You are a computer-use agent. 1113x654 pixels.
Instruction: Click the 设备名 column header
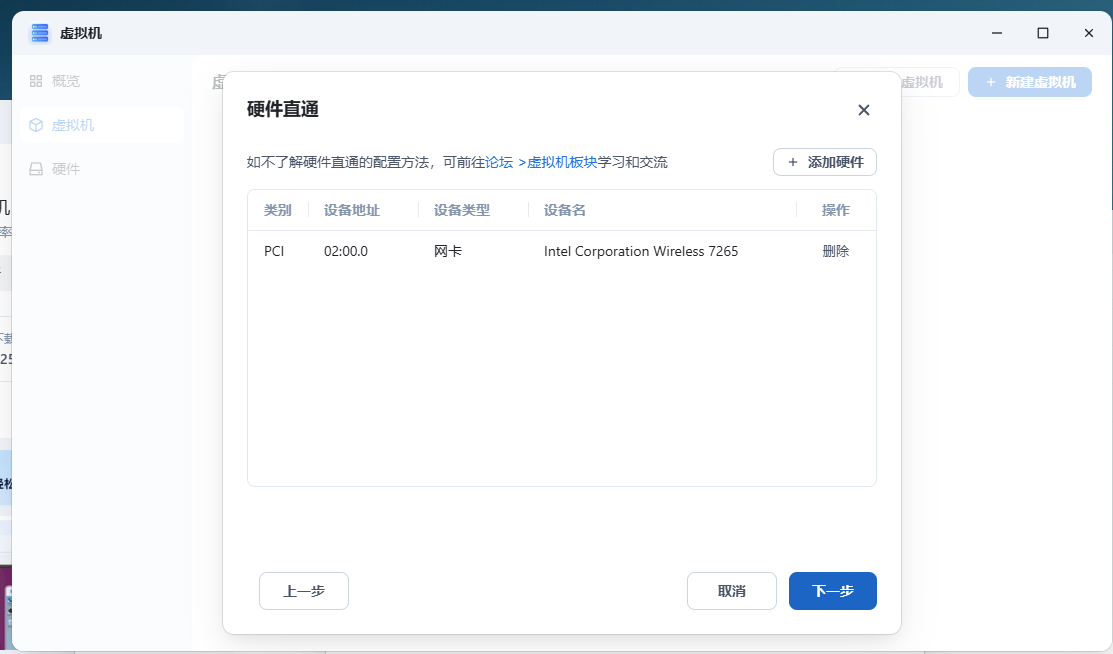coord(564,210)
